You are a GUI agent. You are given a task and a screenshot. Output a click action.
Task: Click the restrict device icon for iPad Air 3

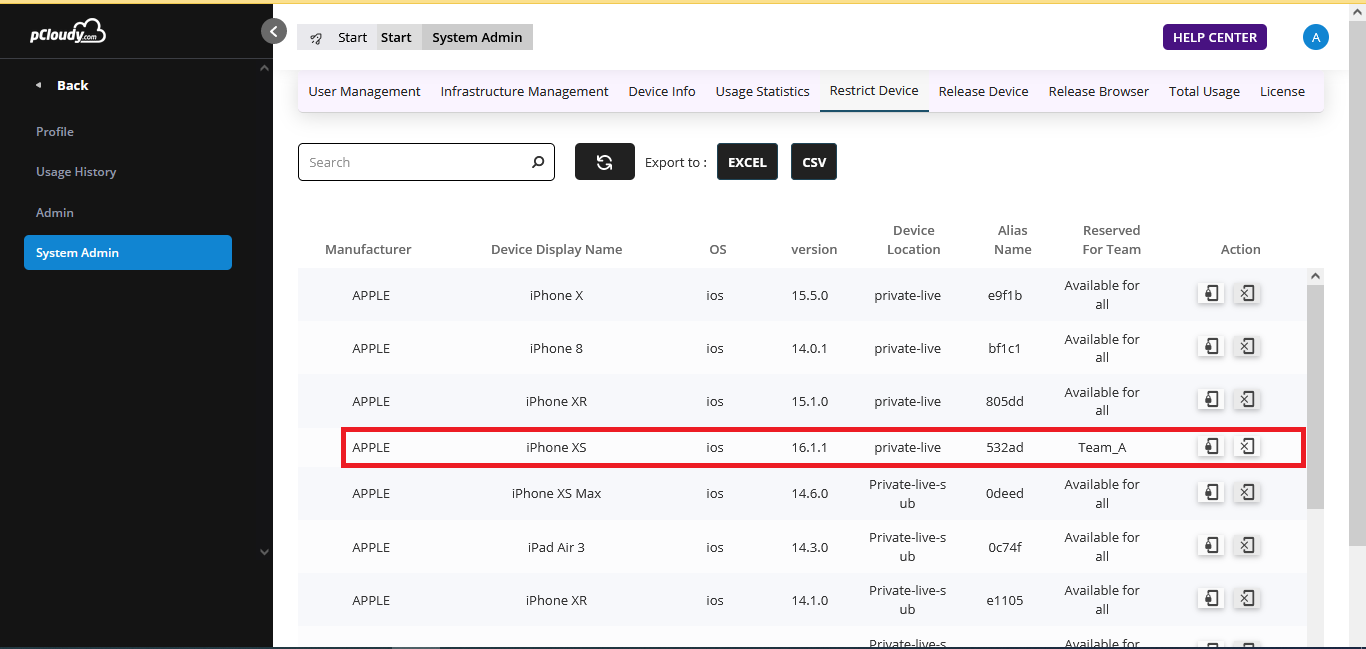1211,545
